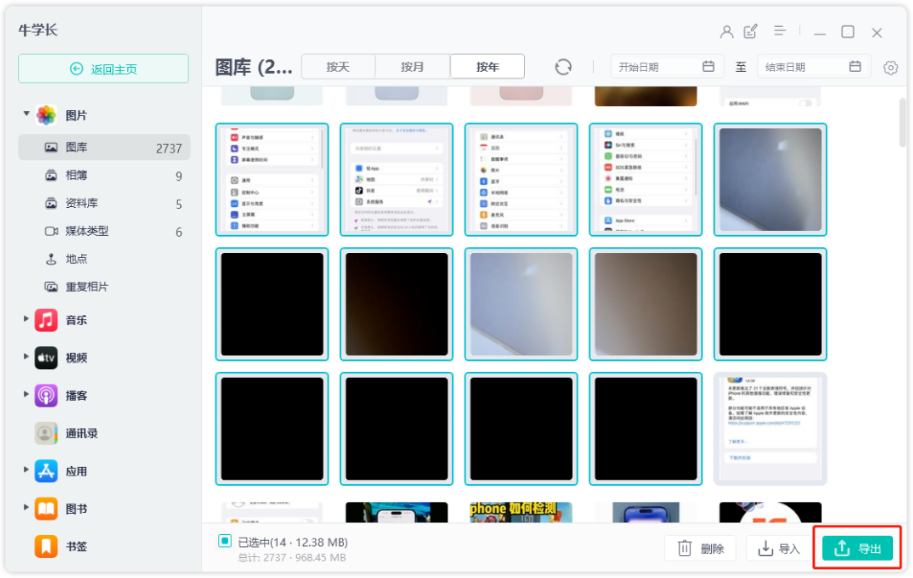Open gallery settings gear icon

point(890,68)
